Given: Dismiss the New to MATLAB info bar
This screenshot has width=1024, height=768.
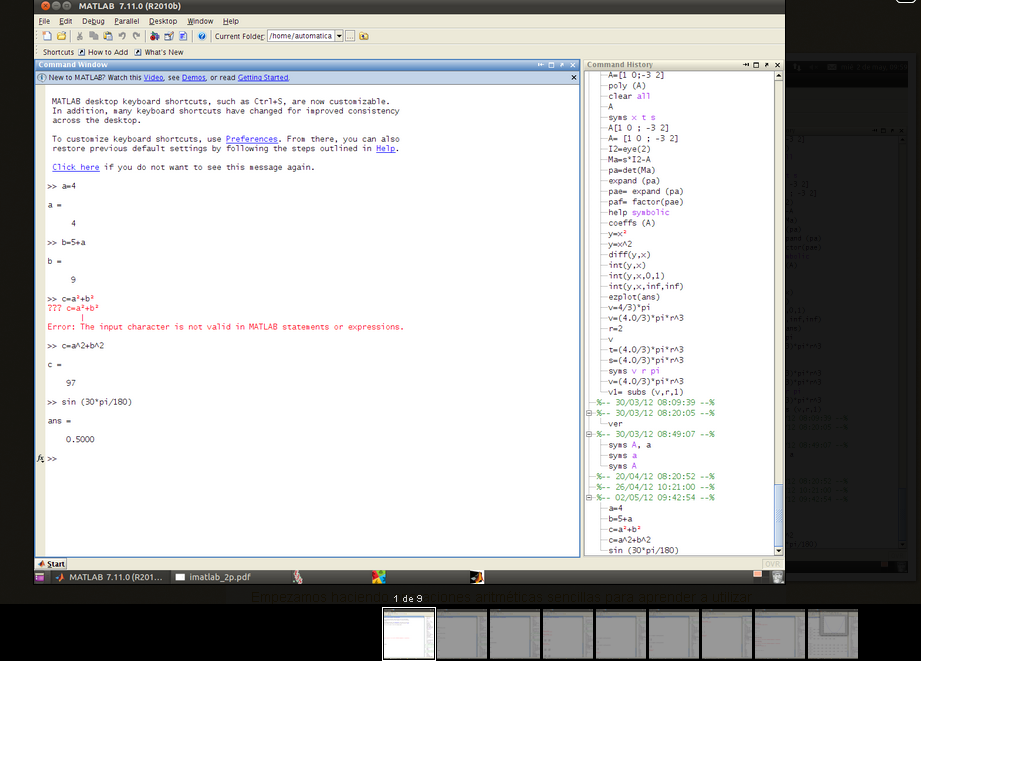Looking at the screenshot, I should point(574,77).
